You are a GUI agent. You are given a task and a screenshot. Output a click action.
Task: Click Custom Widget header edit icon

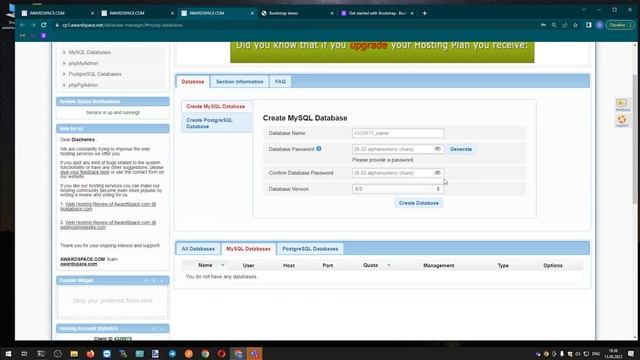coord(146,280)
